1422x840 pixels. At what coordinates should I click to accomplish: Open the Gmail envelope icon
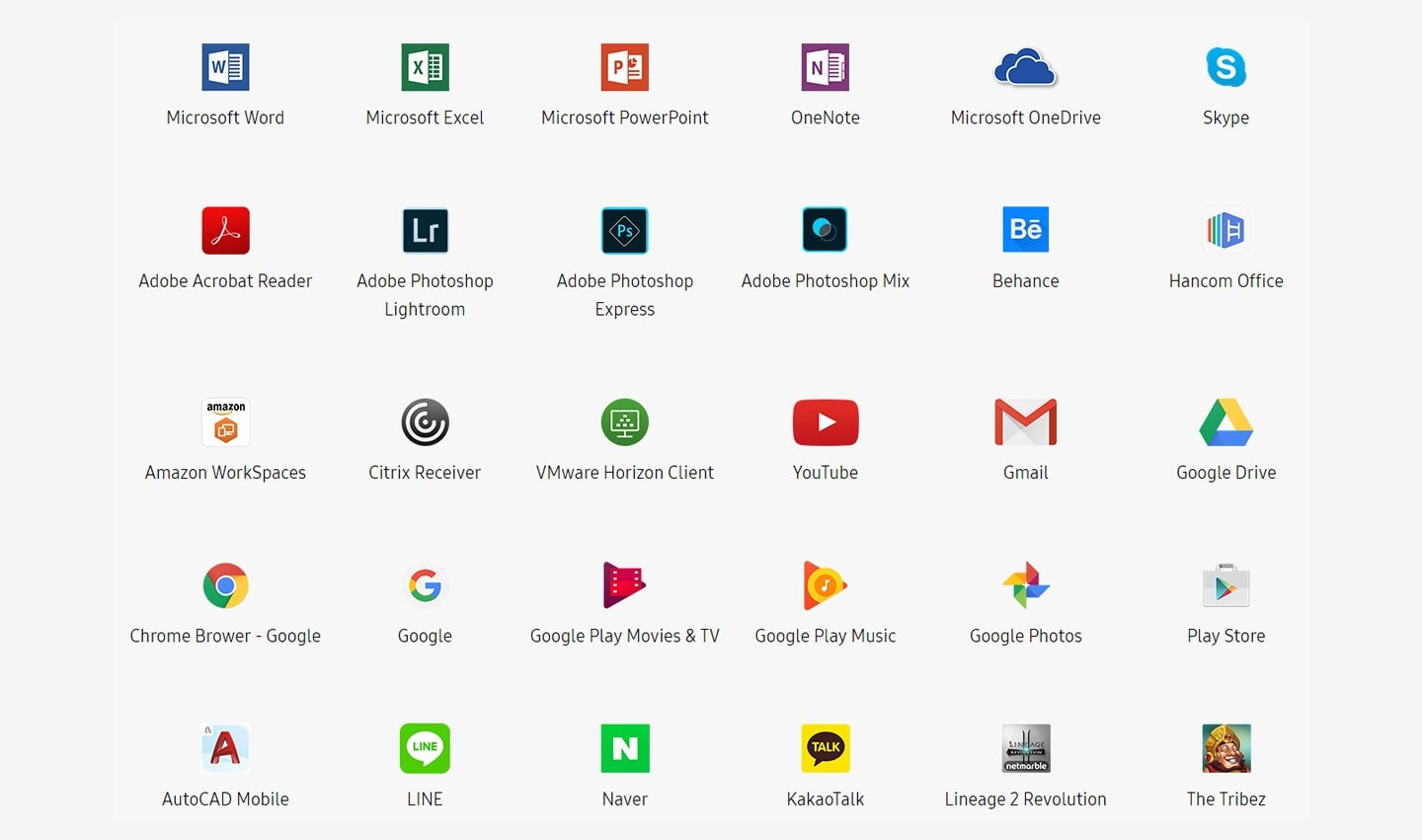click(1025, 422)
